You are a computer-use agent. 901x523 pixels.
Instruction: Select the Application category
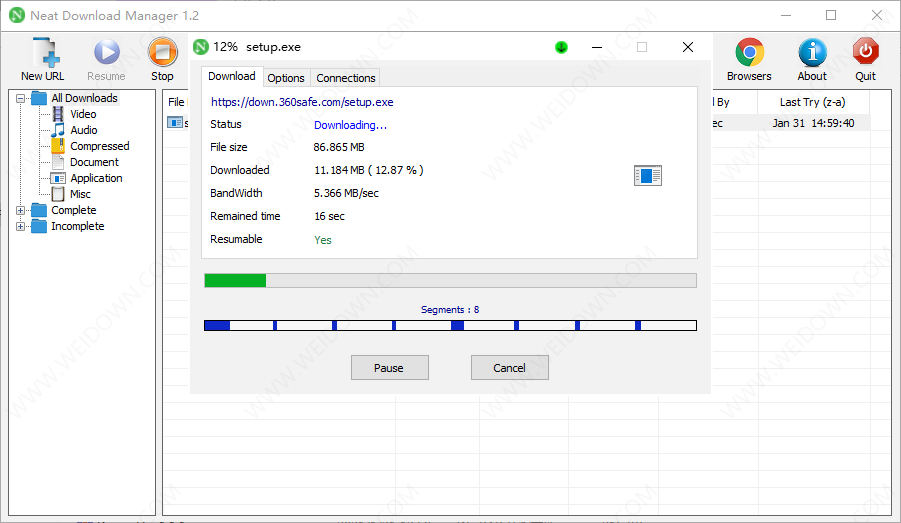pos(96,178)
